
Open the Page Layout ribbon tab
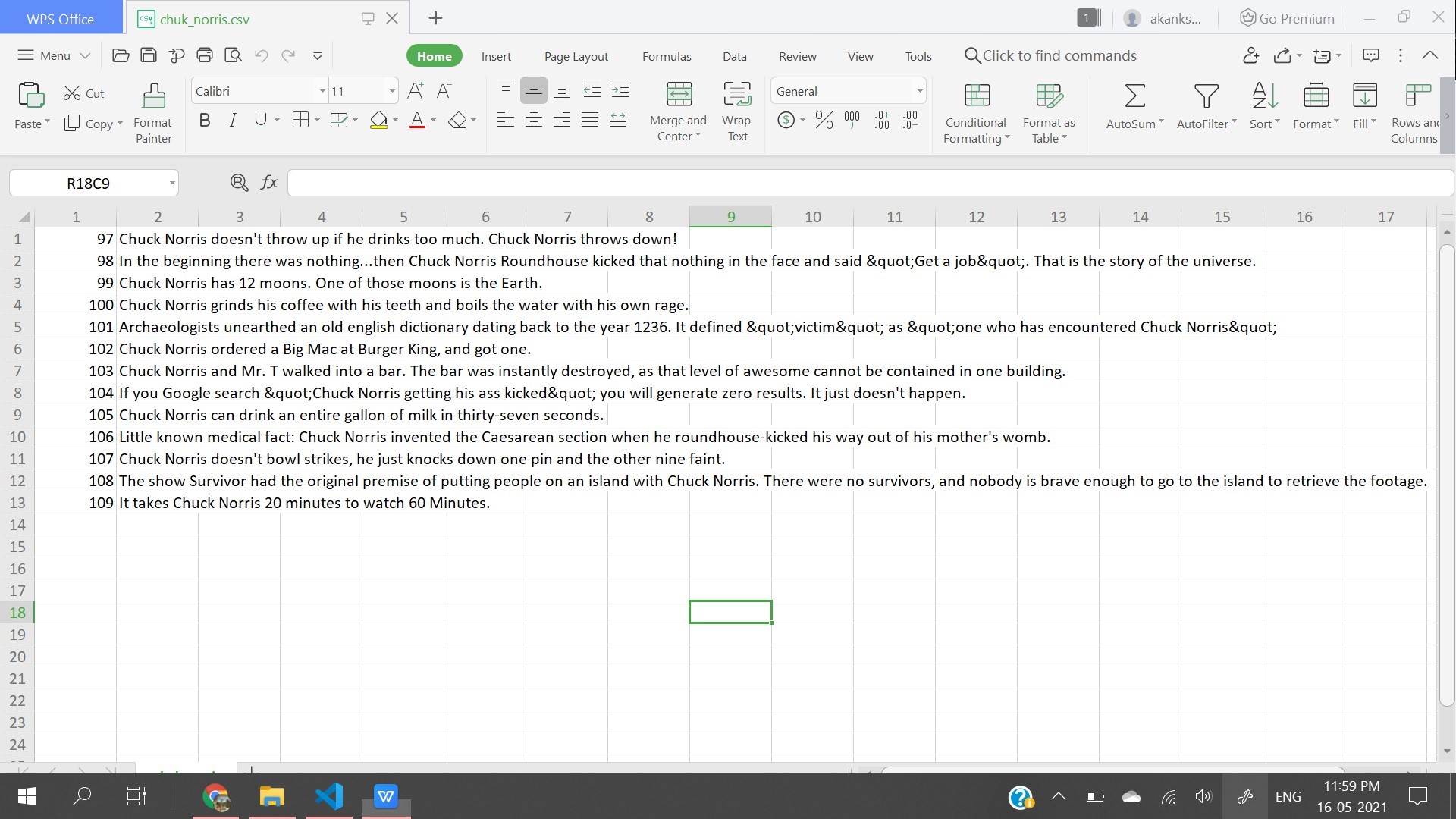pyautogui.click(x=576, y=56)
